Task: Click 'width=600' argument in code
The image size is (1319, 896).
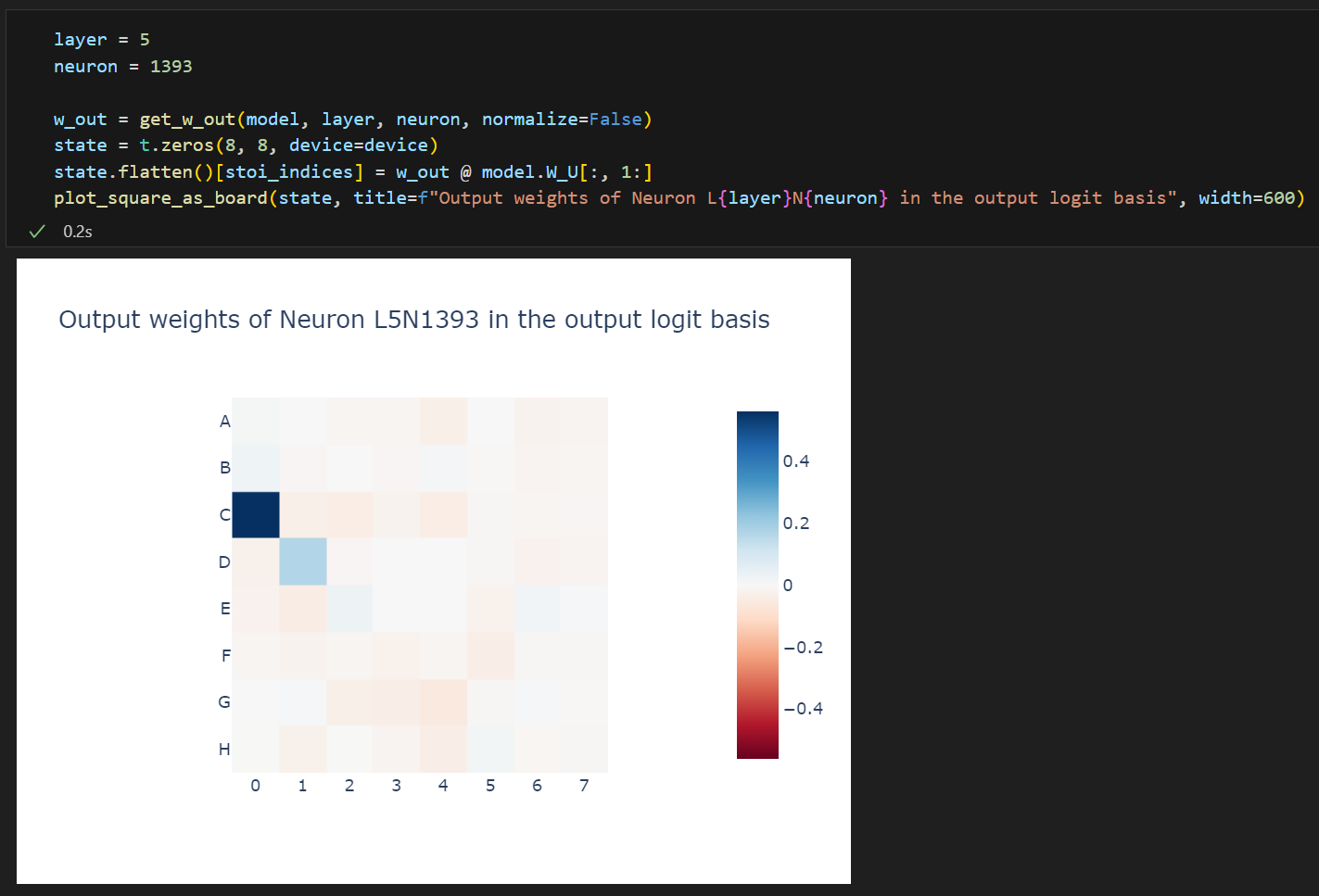Action: point(1247,198)
